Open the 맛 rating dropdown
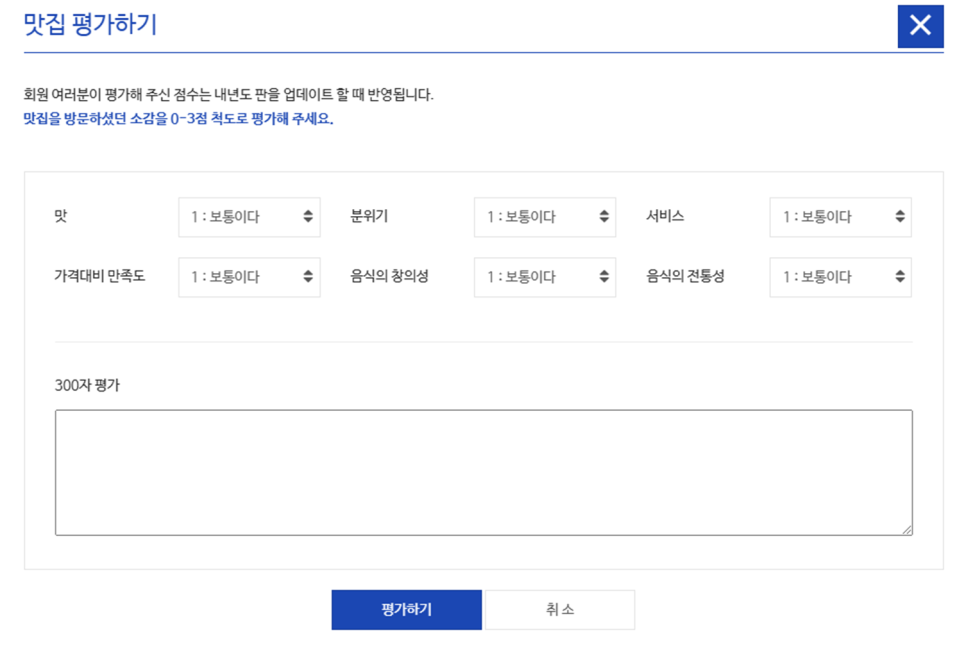 [x=249, y=217]
